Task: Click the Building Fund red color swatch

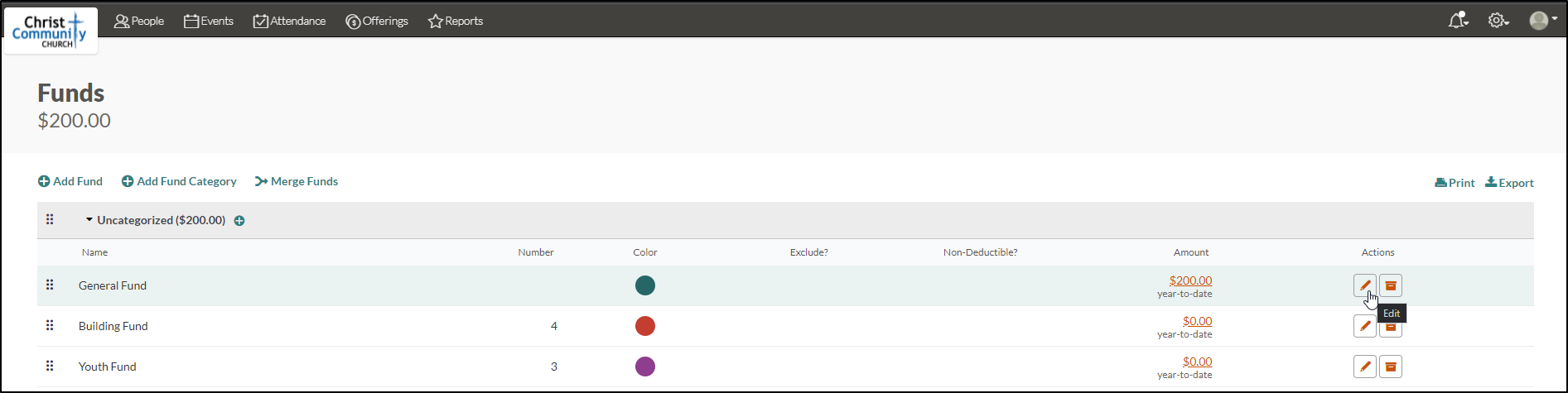Action: [x=645, y=326]
